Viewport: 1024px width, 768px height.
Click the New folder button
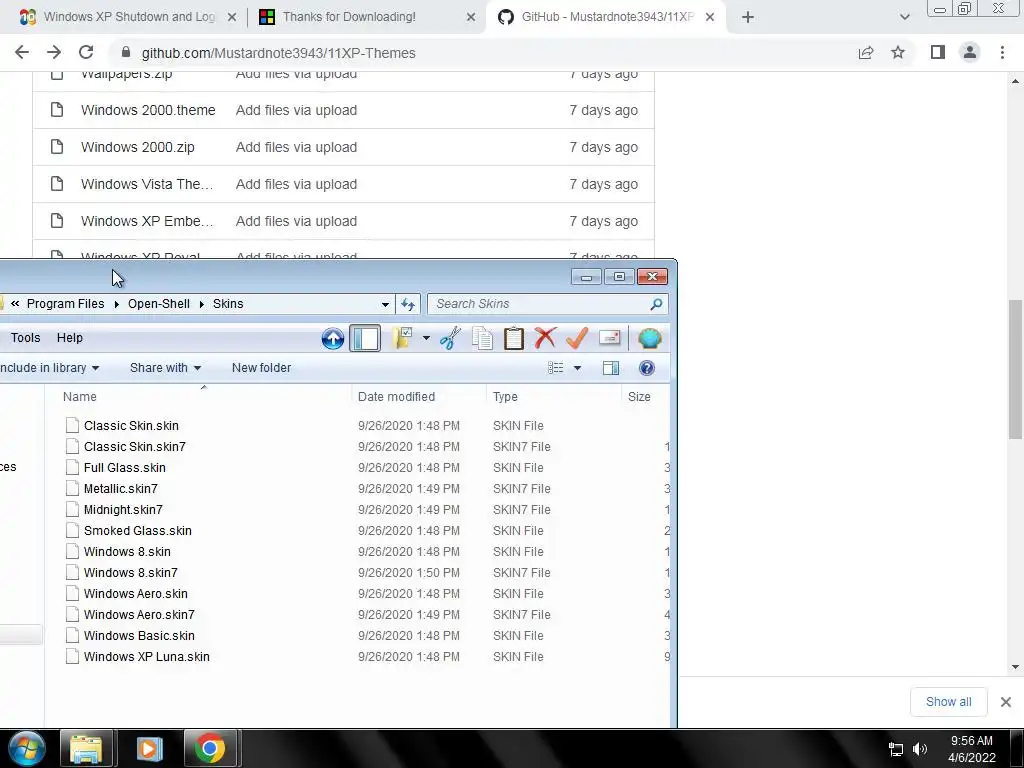point(261,368)
